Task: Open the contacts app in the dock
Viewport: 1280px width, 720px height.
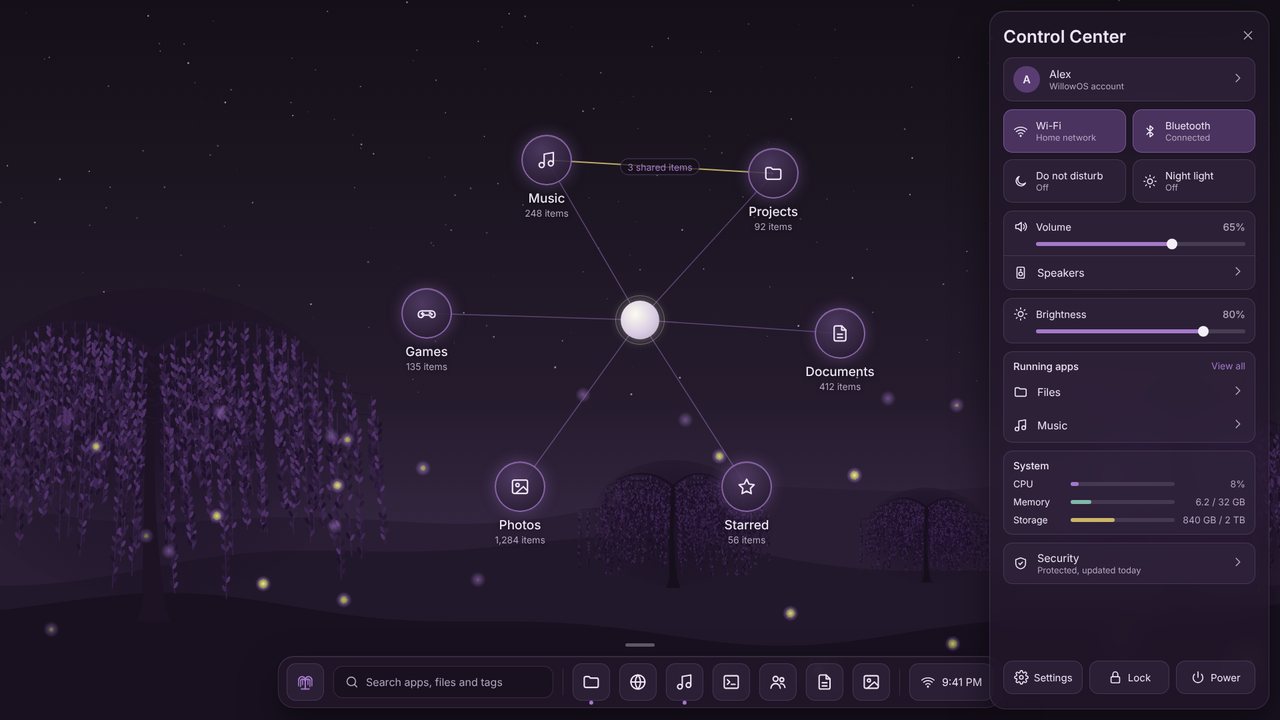Action: (778, 682)
